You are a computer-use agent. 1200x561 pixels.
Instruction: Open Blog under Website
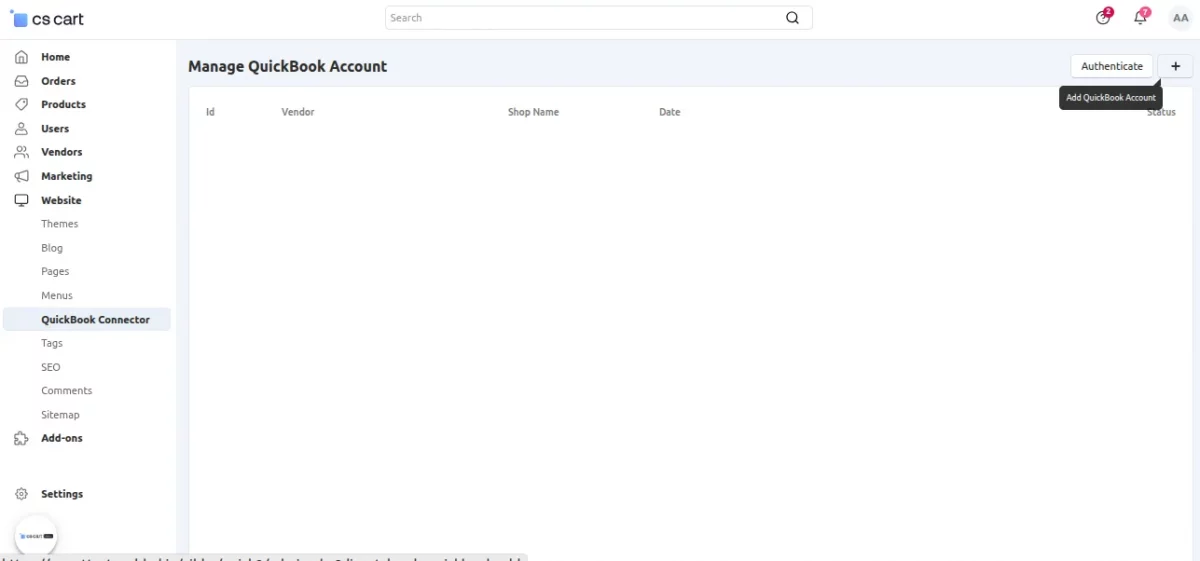pyautogui.click(x=52, y=248)
